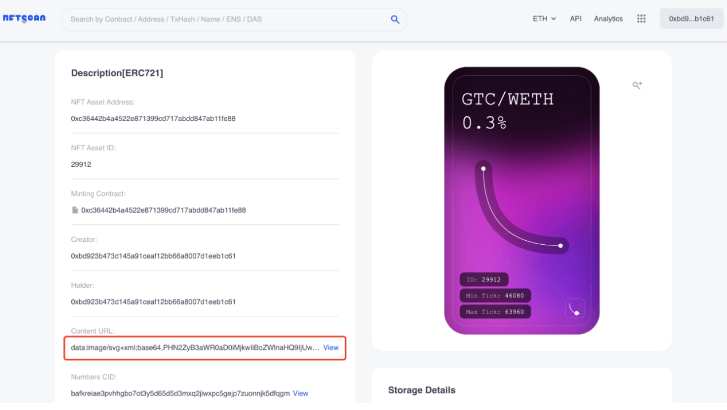Focus the contract/address search field
The image size is (727, 410).
[227, 19]
